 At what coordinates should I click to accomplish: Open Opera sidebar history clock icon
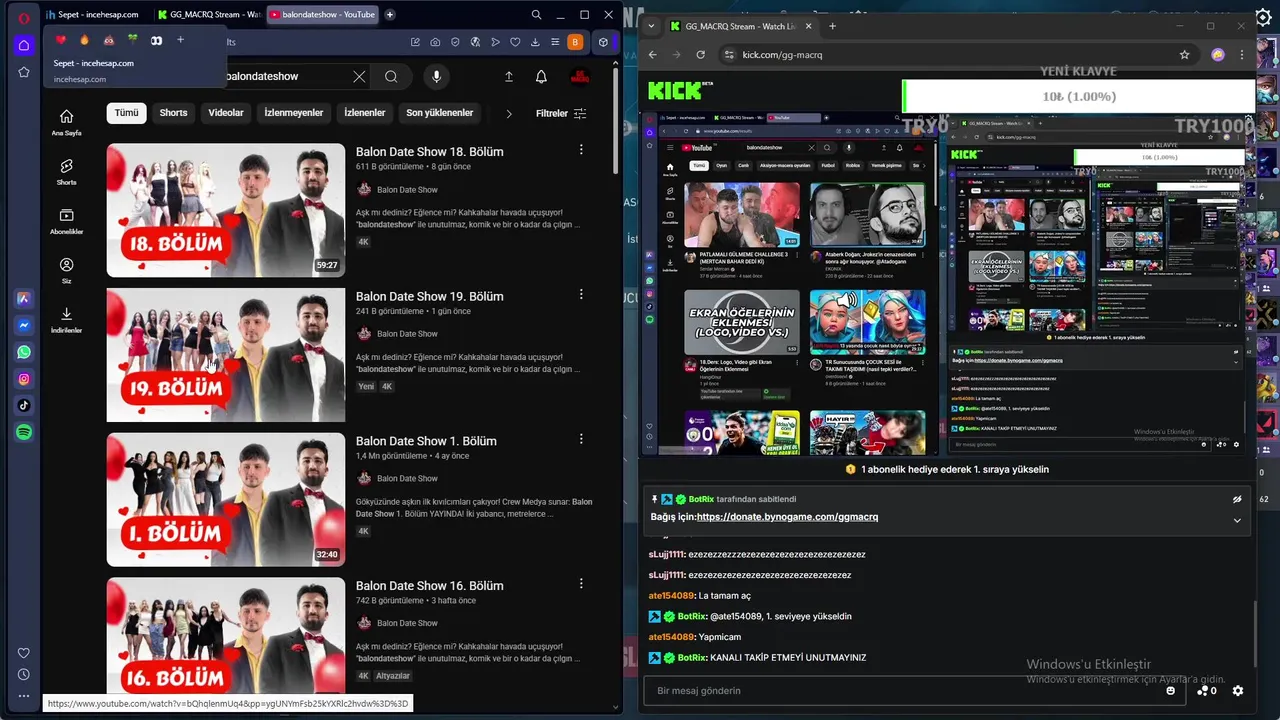(x=24, y=675)
